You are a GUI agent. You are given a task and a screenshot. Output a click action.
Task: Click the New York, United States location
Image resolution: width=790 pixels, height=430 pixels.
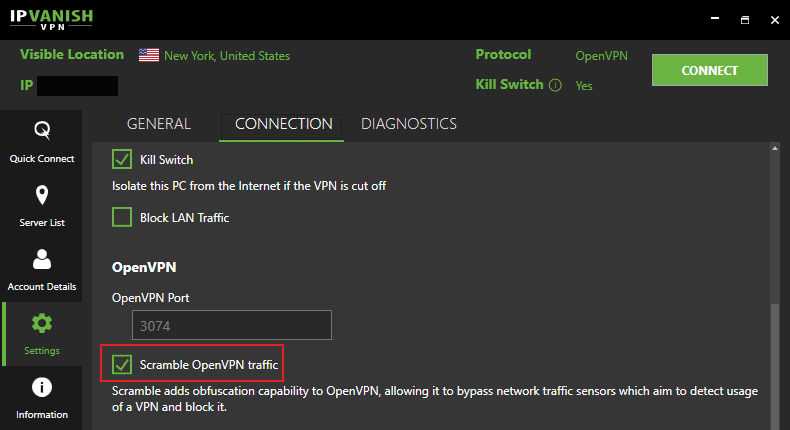coord(227,56)
